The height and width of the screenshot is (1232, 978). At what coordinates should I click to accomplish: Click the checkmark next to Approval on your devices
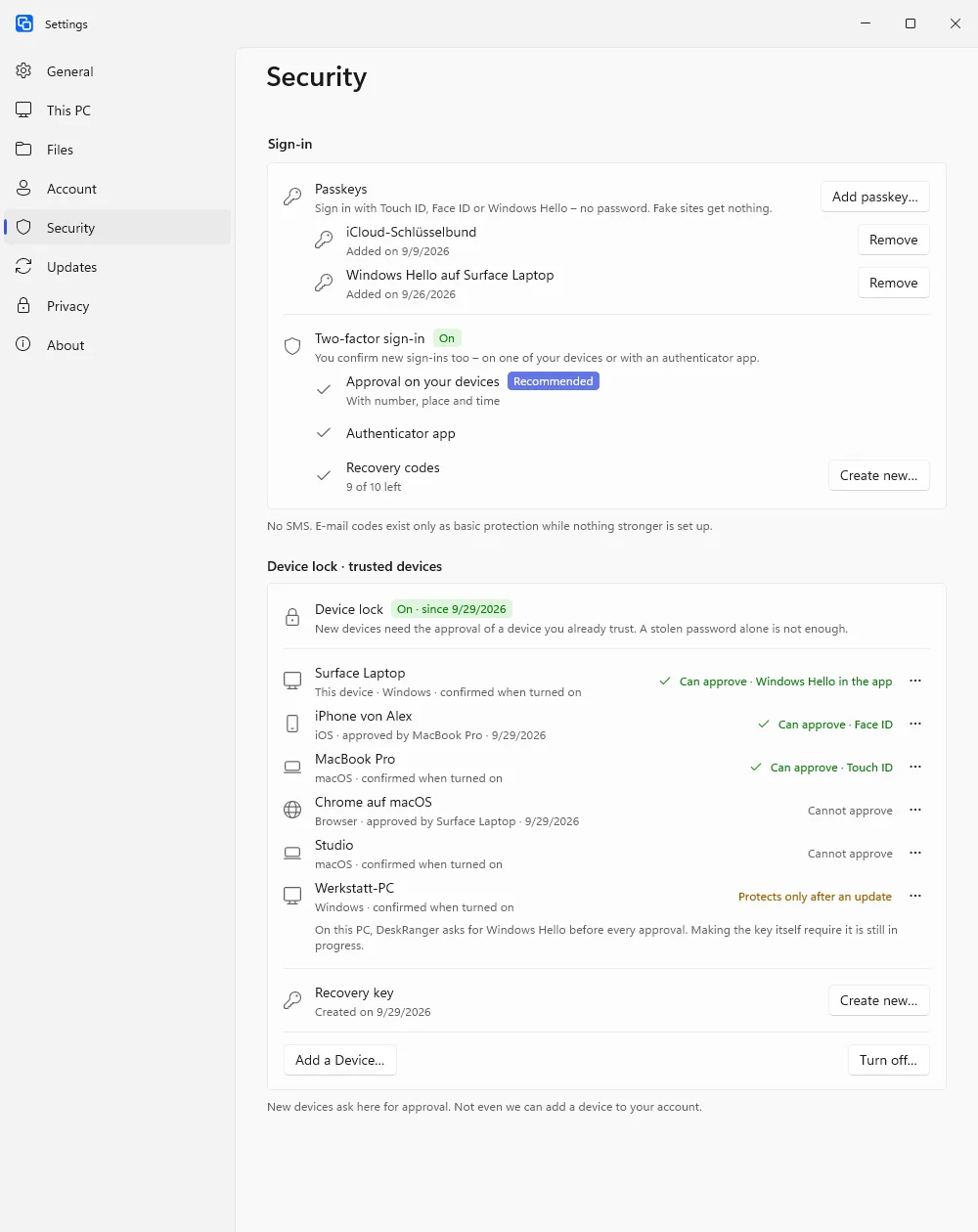tap(324, 389)
